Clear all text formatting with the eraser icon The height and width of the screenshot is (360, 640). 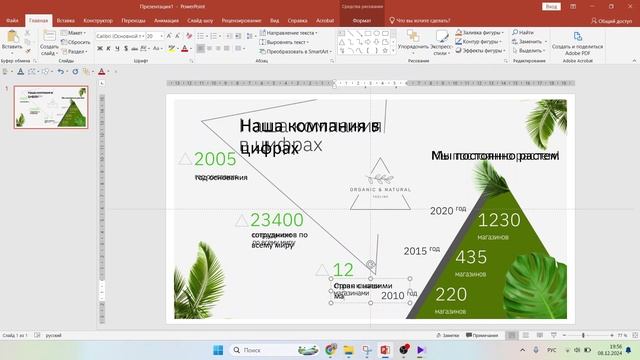pyautogui.click(x=189, y=36)
